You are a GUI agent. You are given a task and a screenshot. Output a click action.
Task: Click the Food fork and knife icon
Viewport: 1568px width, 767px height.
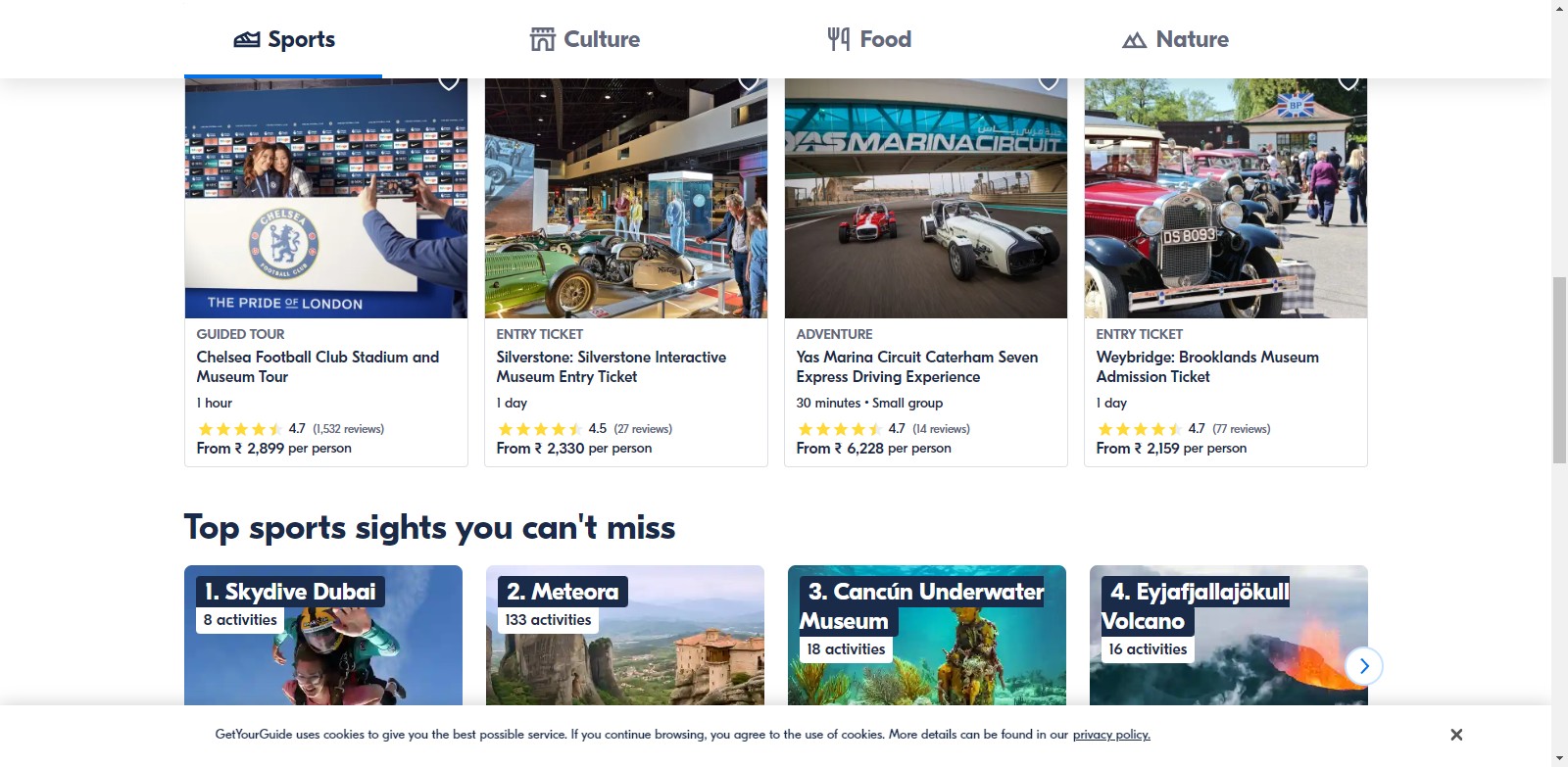(838, 39)
